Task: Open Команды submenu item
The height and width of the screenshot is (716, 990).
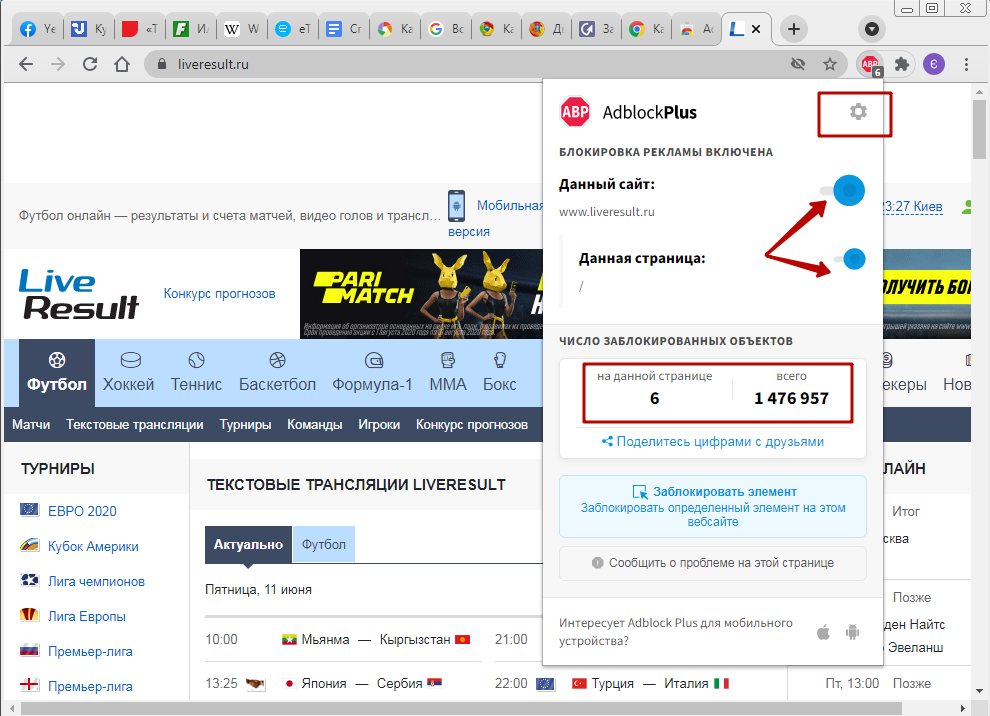Action: [x=314, y=424]
